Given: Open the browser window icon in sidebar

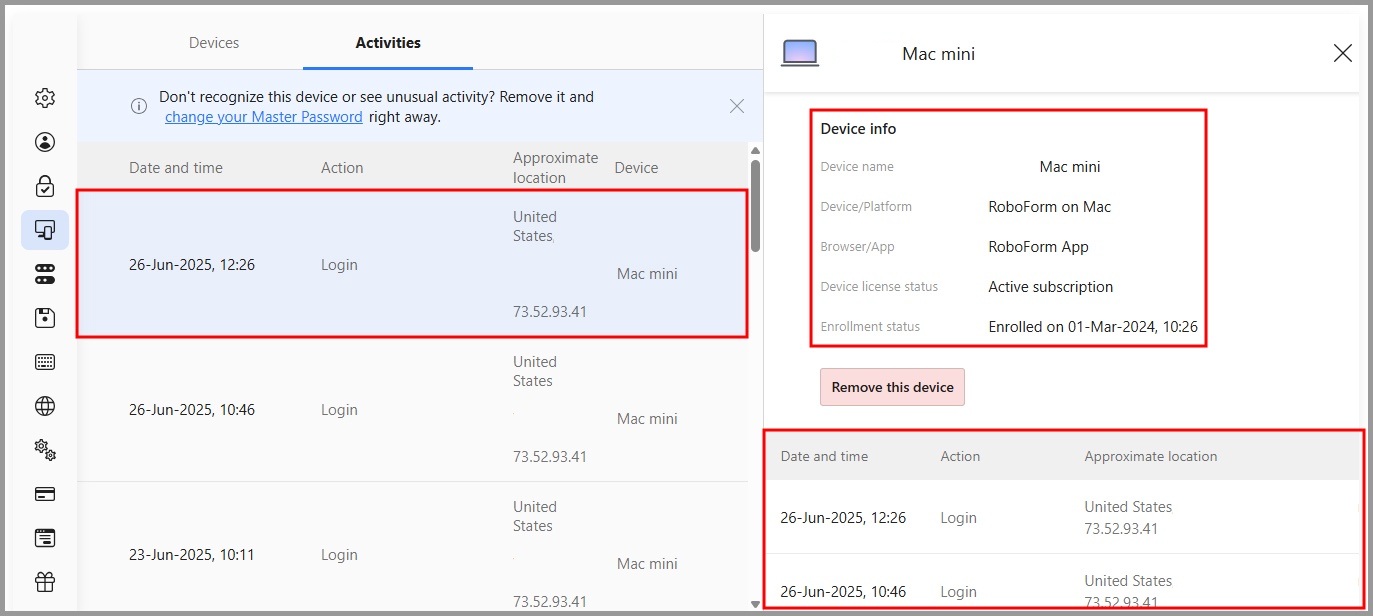Looking at the screenshot, I should [x=45, y=538].
